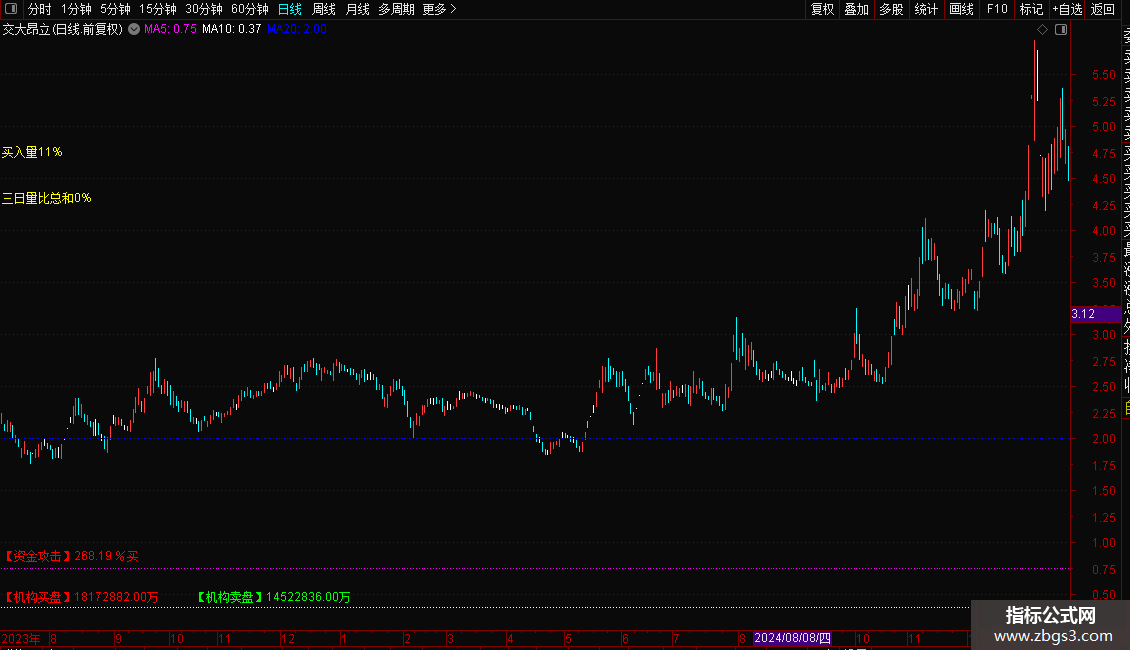Select the 1分钟 chart period
This screenshot has width=1130, height=650.
[76, 9]
